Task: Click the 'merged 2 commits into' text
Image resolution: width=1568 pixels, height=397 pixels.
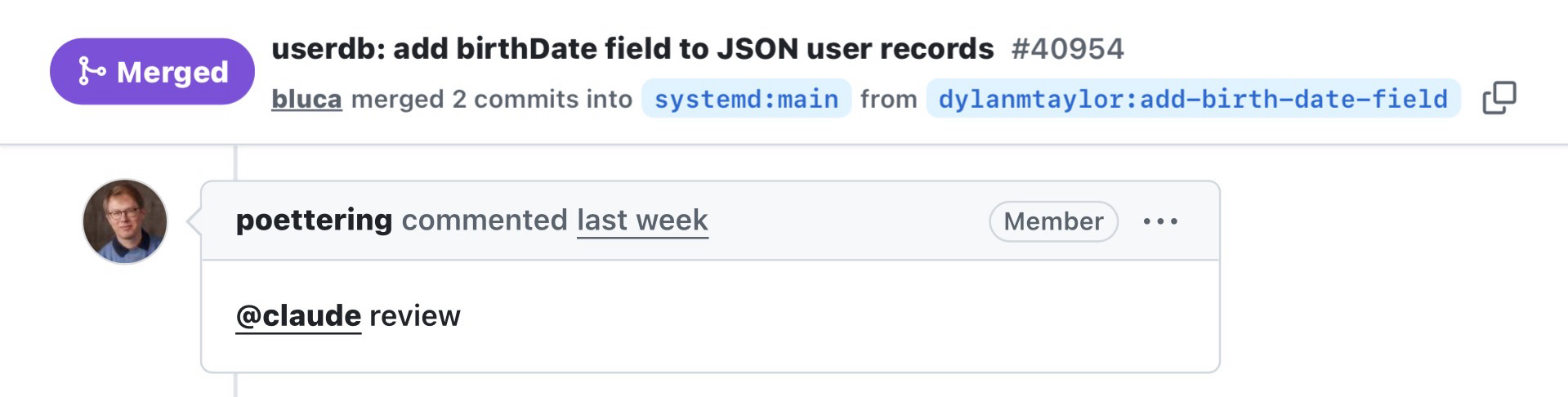Action: [491, 99]
